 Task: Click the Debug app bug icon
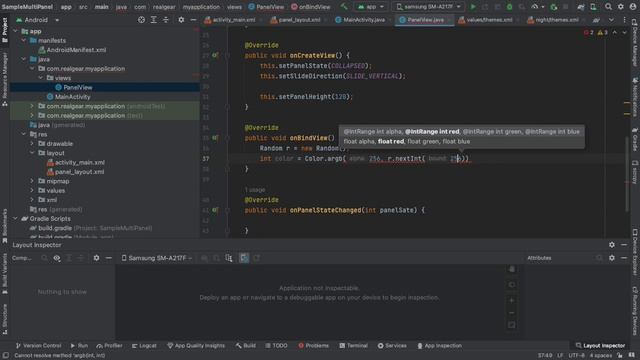509,7
